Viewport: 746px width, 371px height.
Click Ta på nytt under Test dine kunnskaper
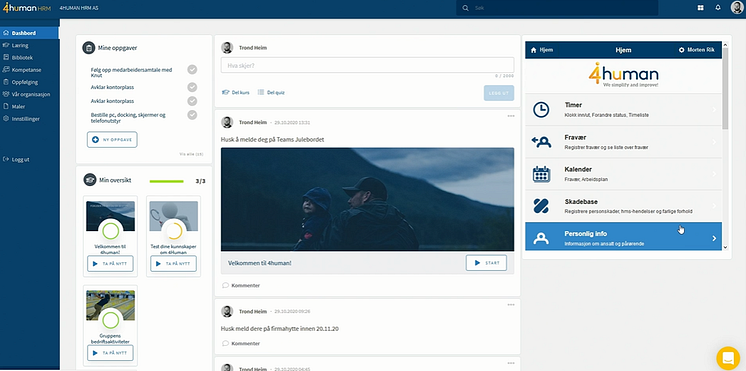coord(174,264)
